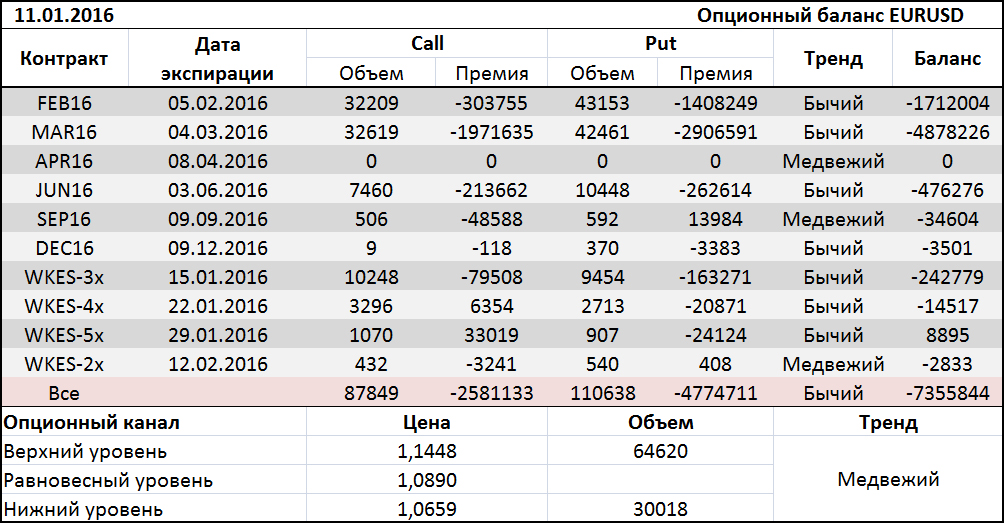Select JUN16 call volume 7460
Screen dimensions: 1004x523
371,190
